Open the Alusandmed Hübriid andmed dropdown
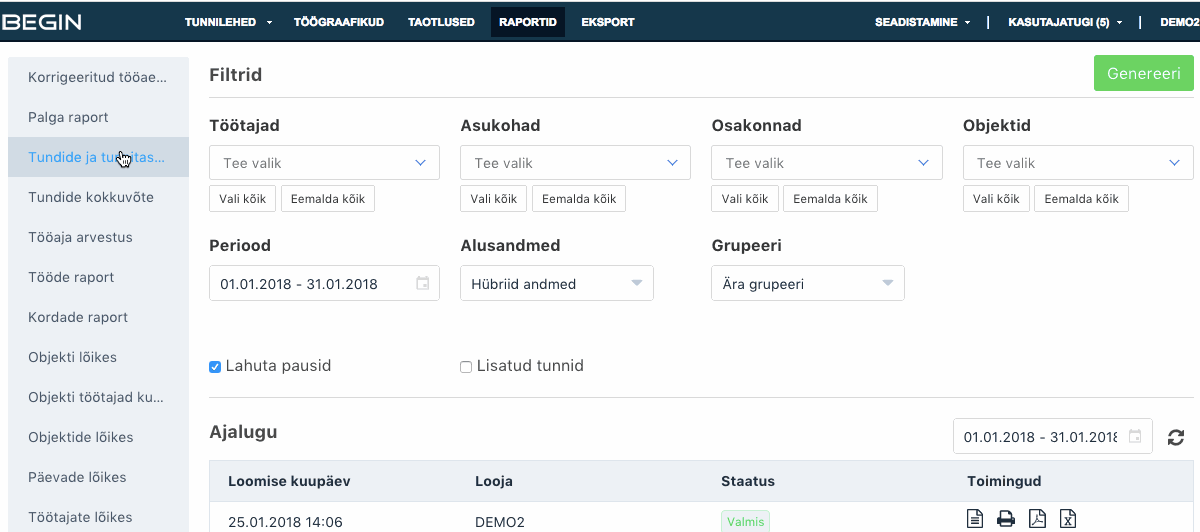 click(x=556, y=284)
